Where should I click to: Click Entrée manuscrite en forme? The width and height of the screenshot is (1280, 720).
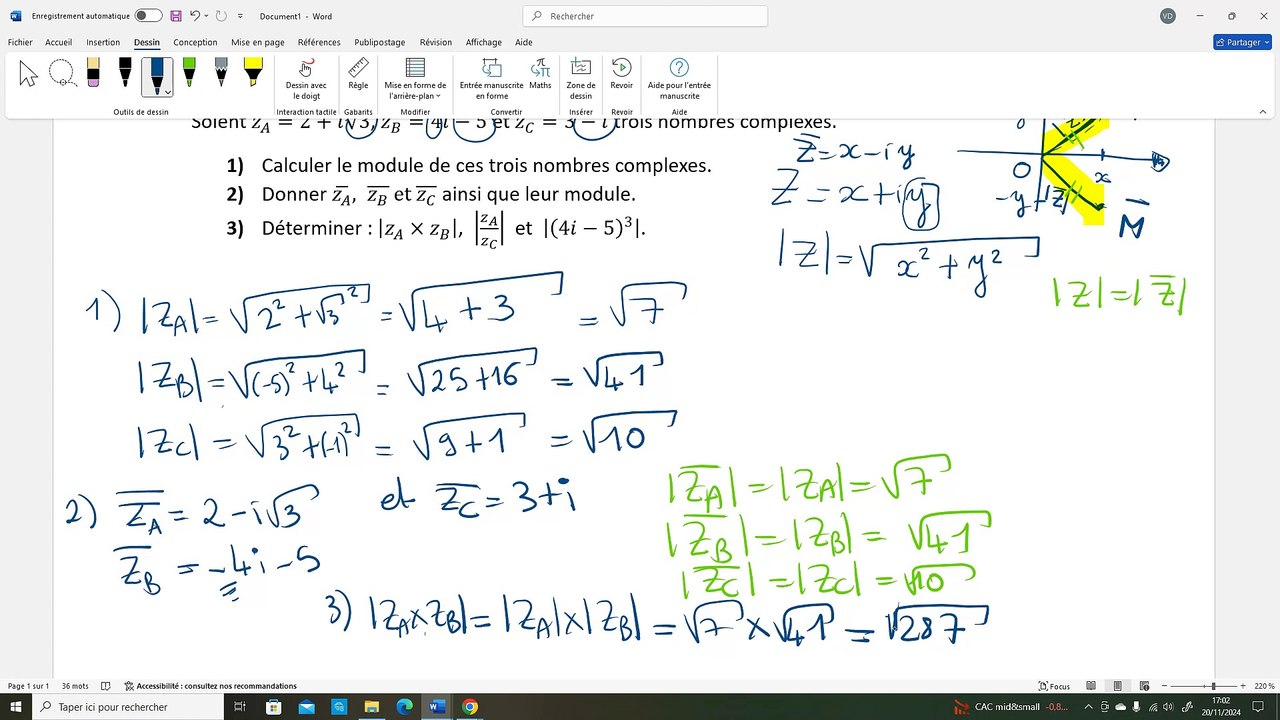[x=491, y=79]
